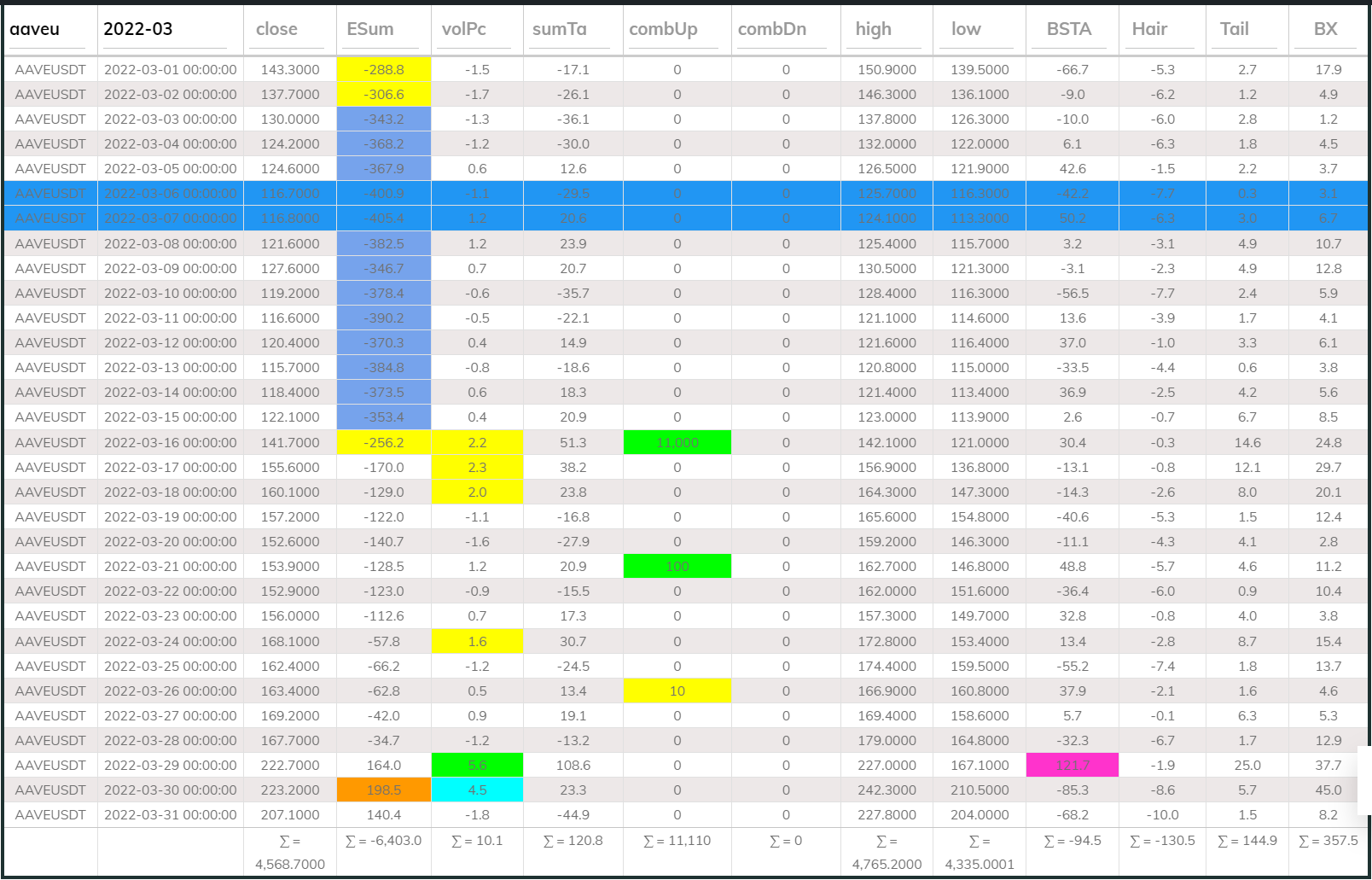Select the green combUp cell showing 100
Image resolution: width=1372 pixels, height=880 pixels.
point(677,567)
